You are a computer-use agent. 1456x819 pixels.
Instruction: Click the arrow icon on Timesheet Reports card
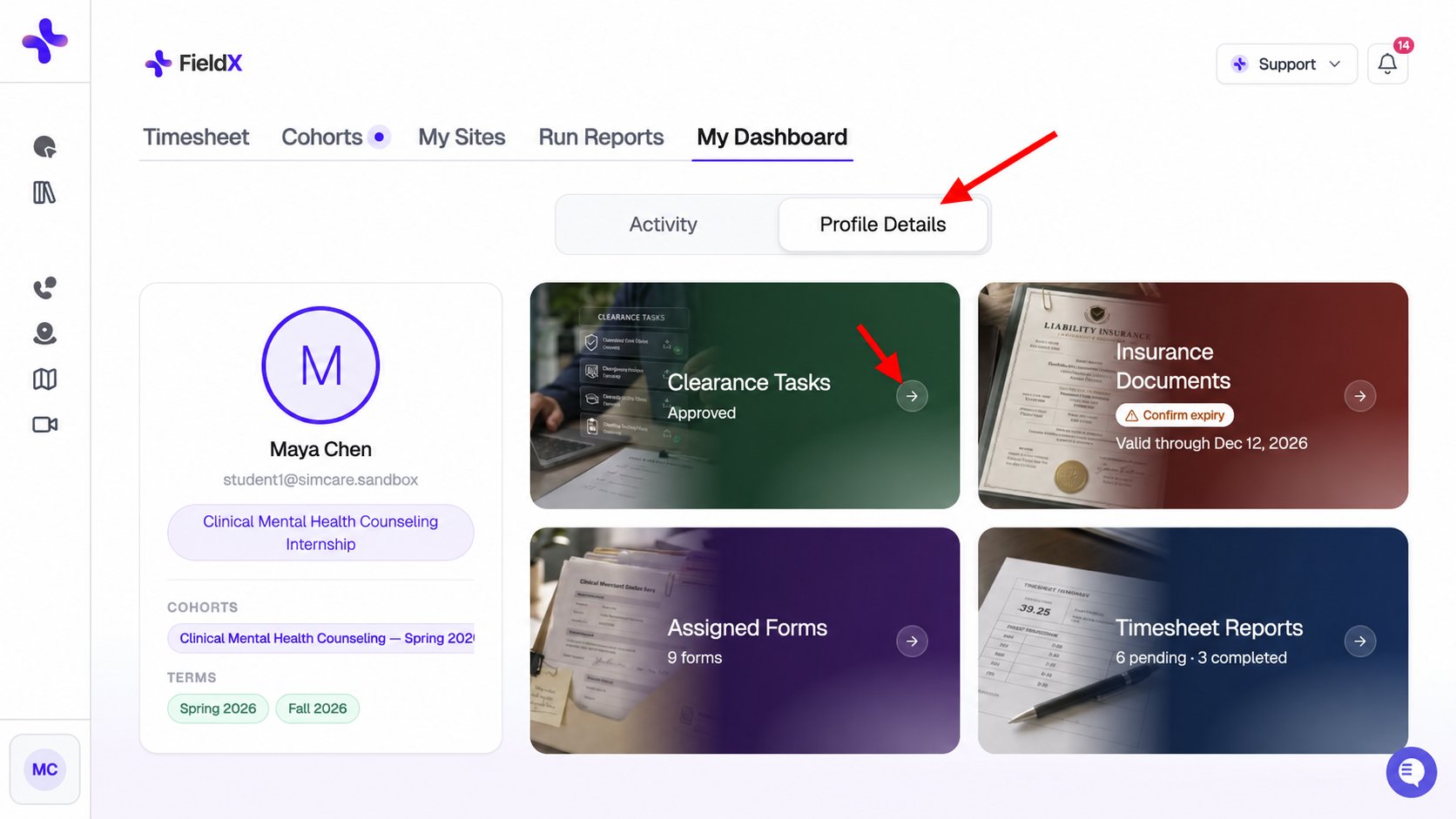(1360, 641)
